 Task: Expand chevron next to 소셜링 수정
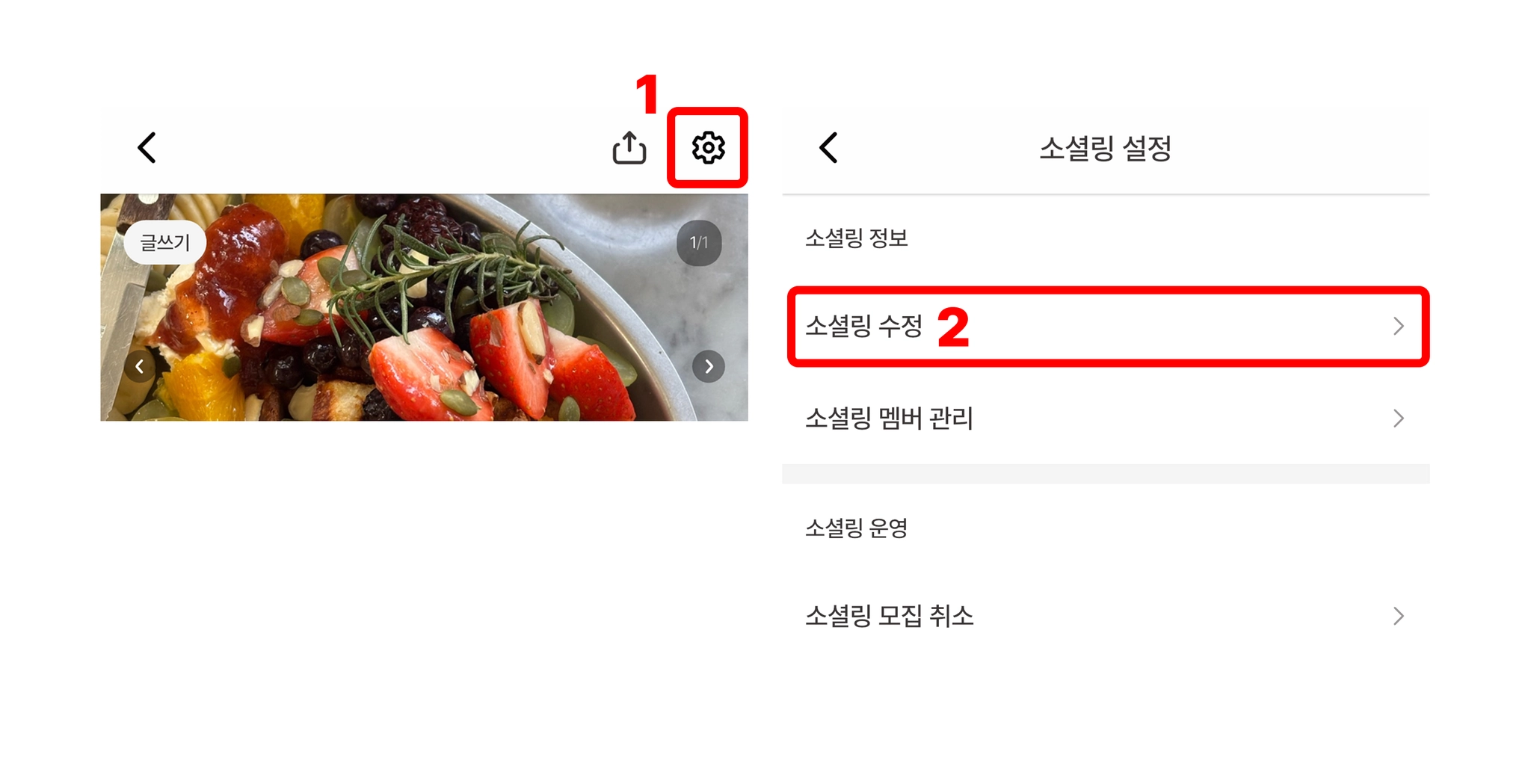click(x=1399, y=327)
